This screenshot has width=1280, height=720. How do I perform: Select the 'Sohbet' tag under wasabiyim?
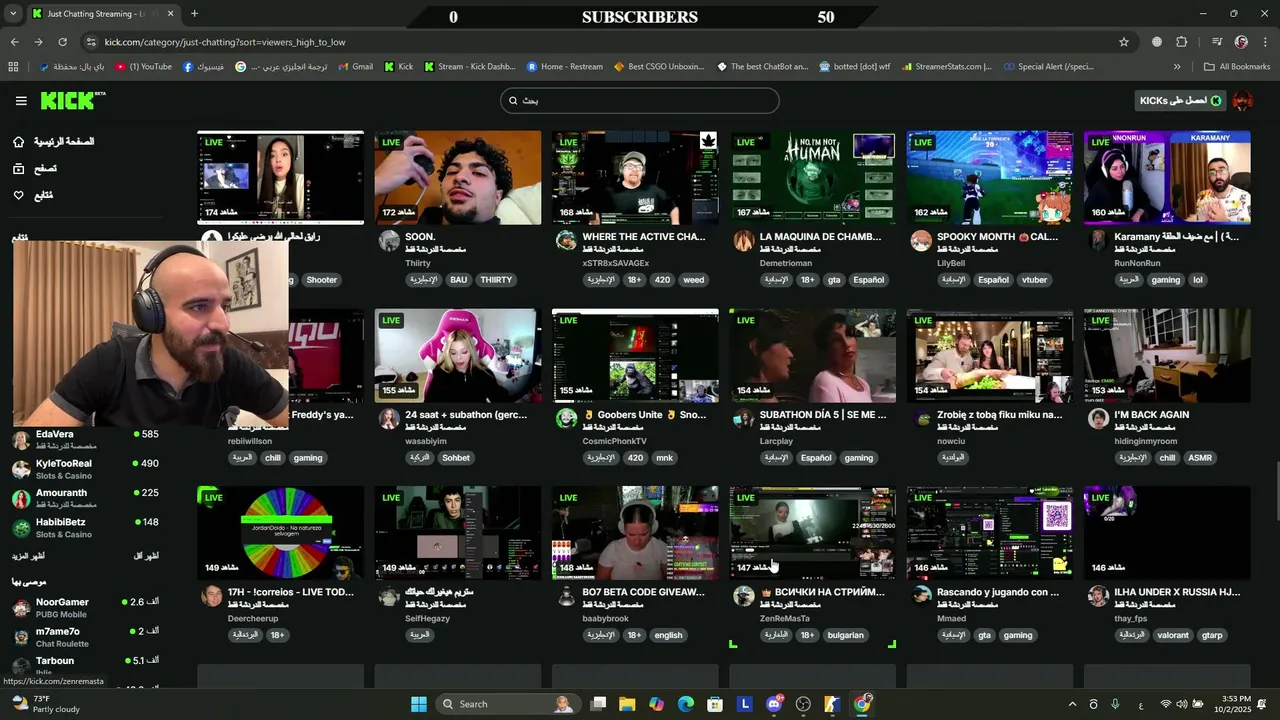click(x=456, y=458)
